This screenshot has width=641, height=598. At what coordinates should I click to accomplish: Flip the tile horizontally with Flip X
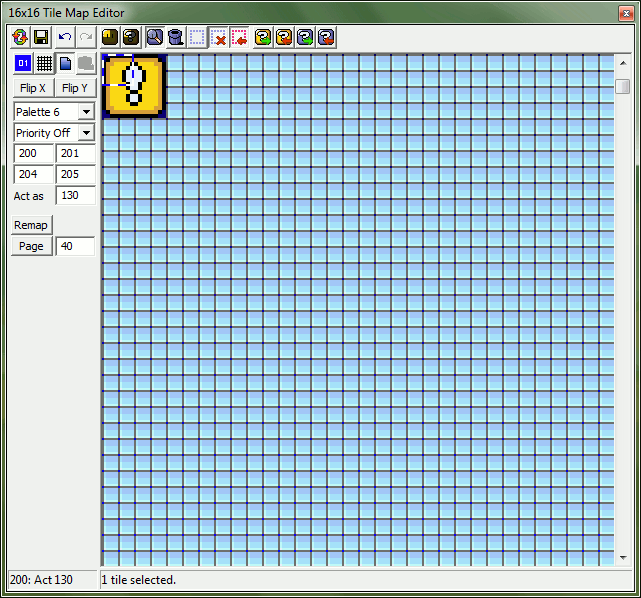click(33, 88)
